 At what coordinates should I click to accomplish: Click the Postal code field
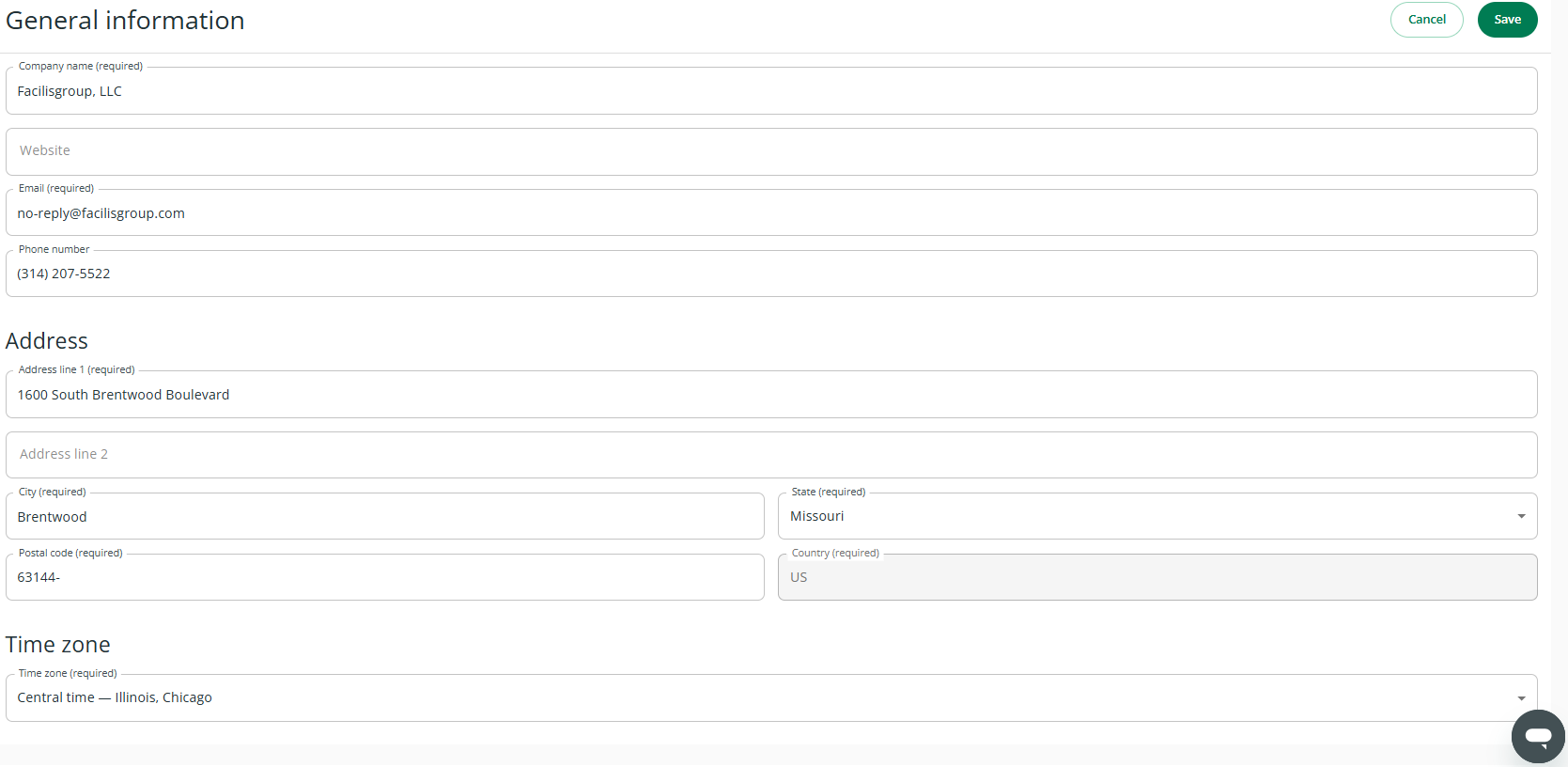[385, 577]
